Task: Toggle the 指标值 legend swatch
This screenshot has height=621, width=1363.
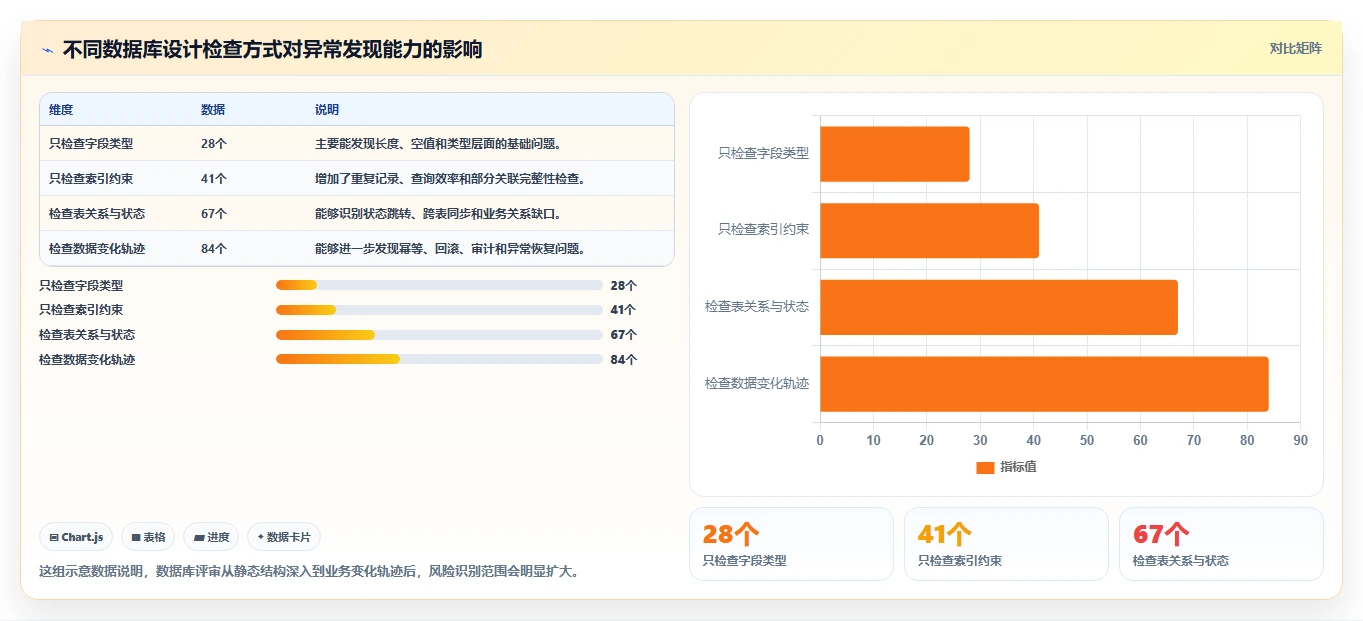Action: tap(985, 467)
